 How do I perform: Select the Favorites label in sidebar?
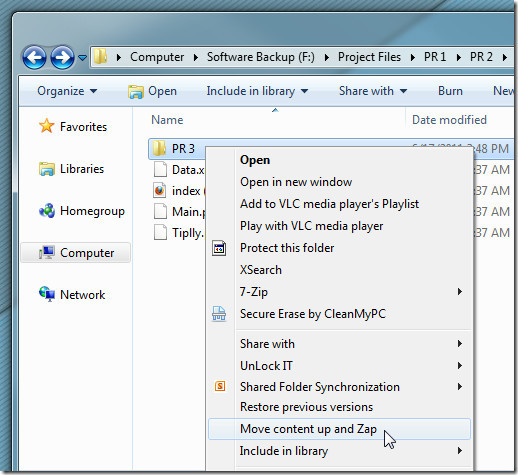(84, 127)
